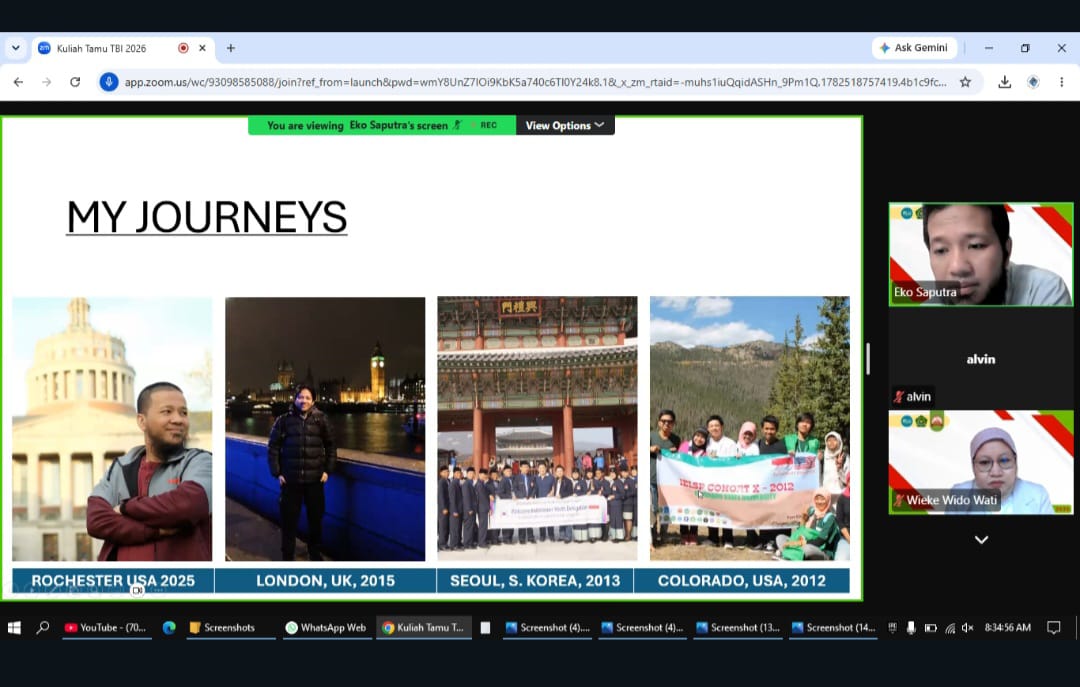Click the microphone icon in system tray
Screen dimensions: 1080x687
(x=911, y=628)
